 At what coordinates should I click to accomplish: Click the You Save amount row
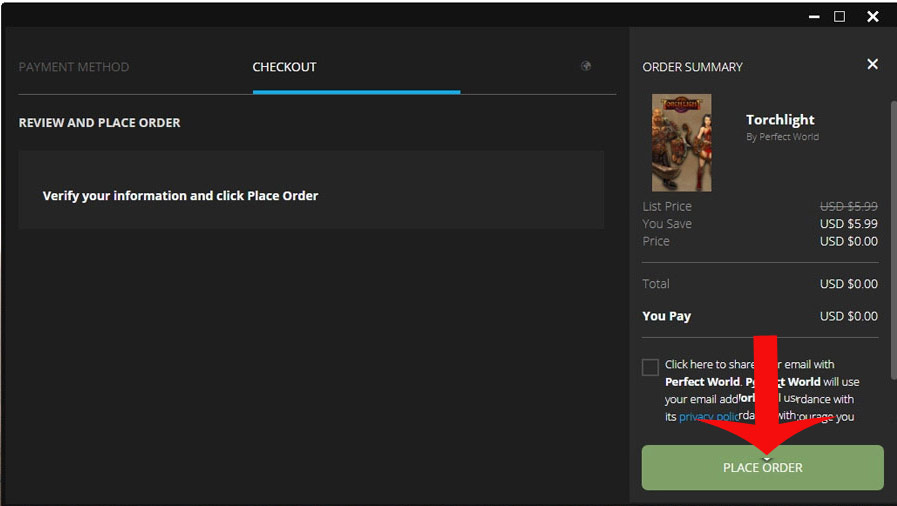[760, 224]
